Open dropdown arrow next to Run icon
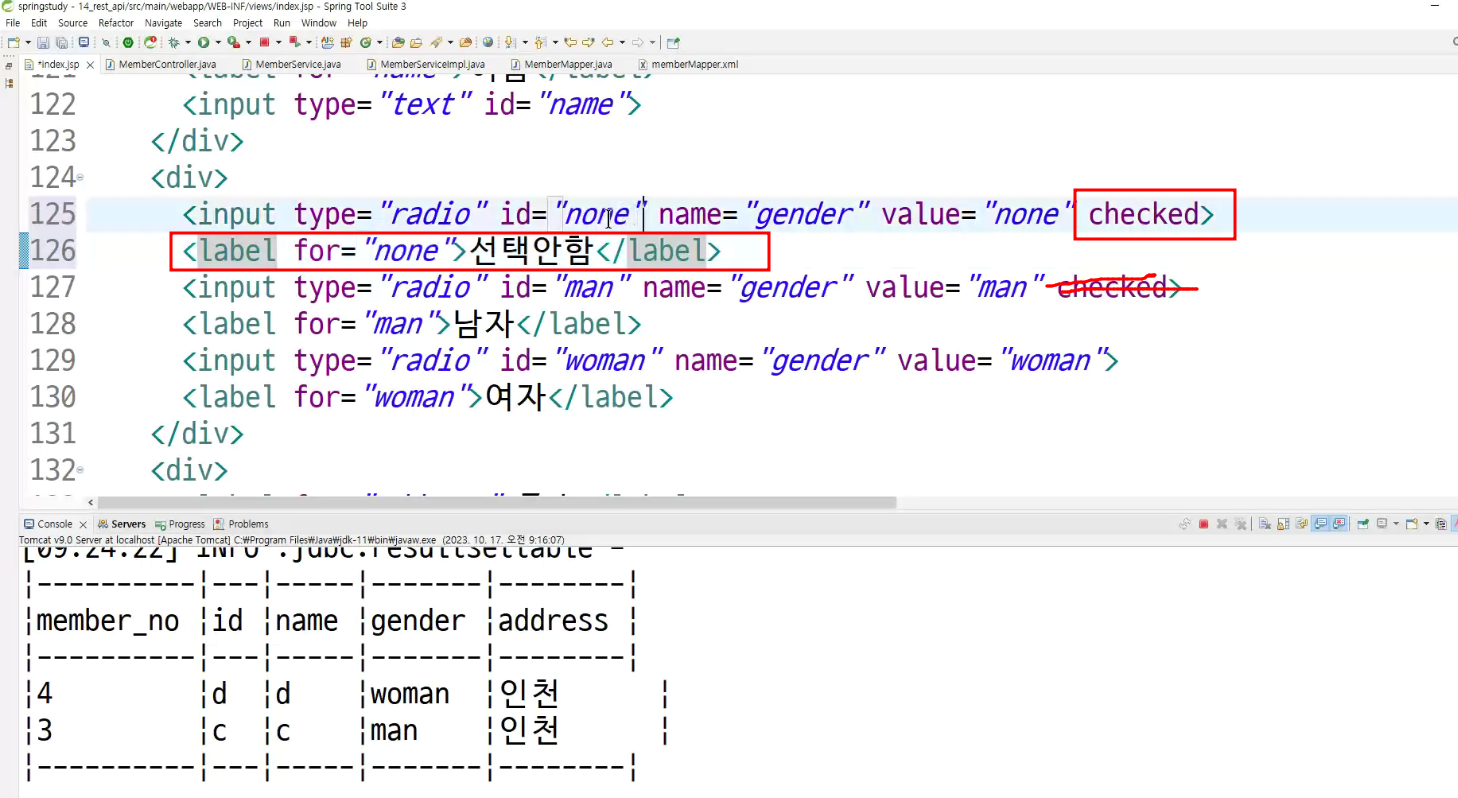Screen dimensions: 1458x798 (218, 42)
